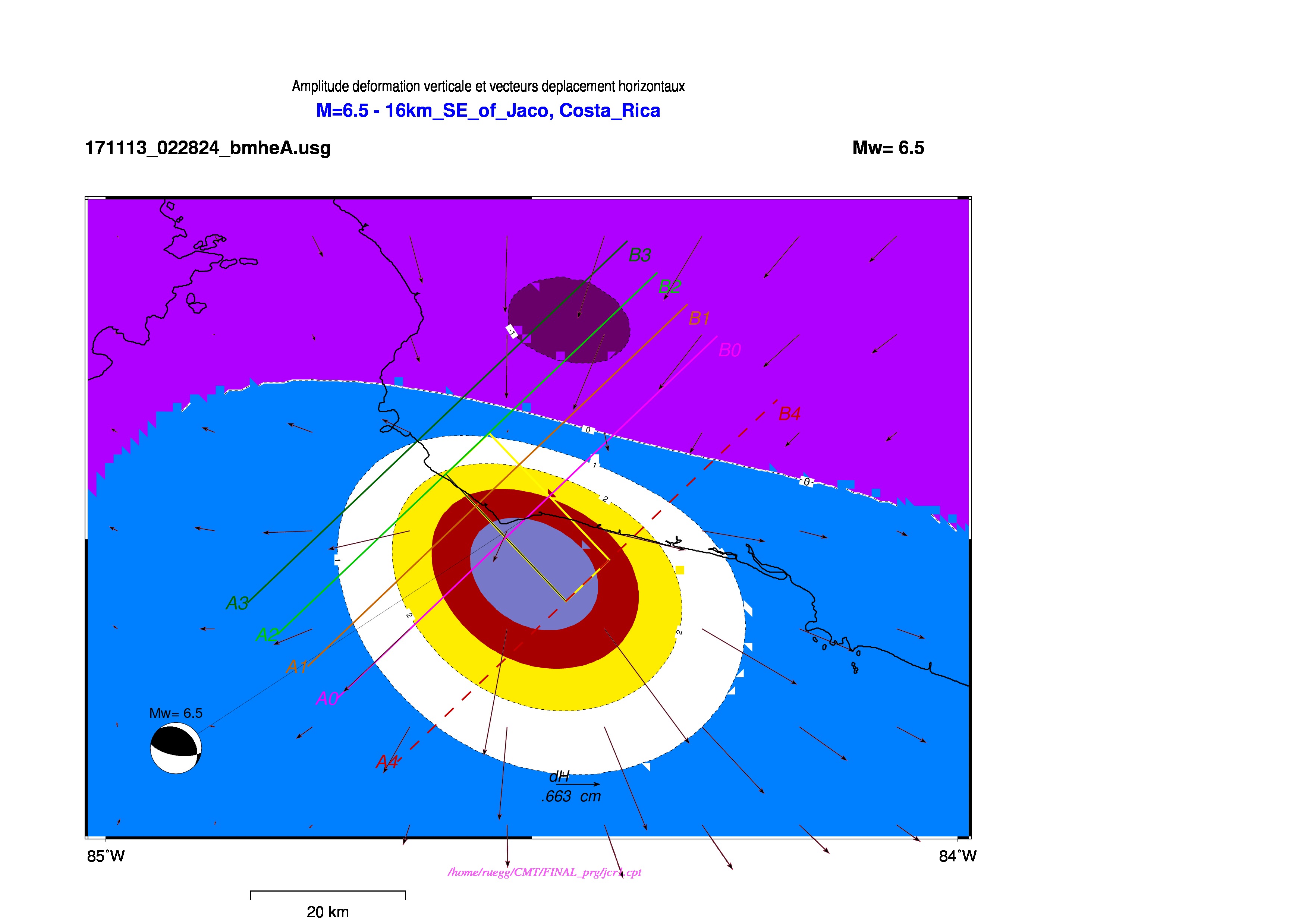
Task: Click the 'Mw= 6.5' label at top right
Action: (x=888, y=148)
